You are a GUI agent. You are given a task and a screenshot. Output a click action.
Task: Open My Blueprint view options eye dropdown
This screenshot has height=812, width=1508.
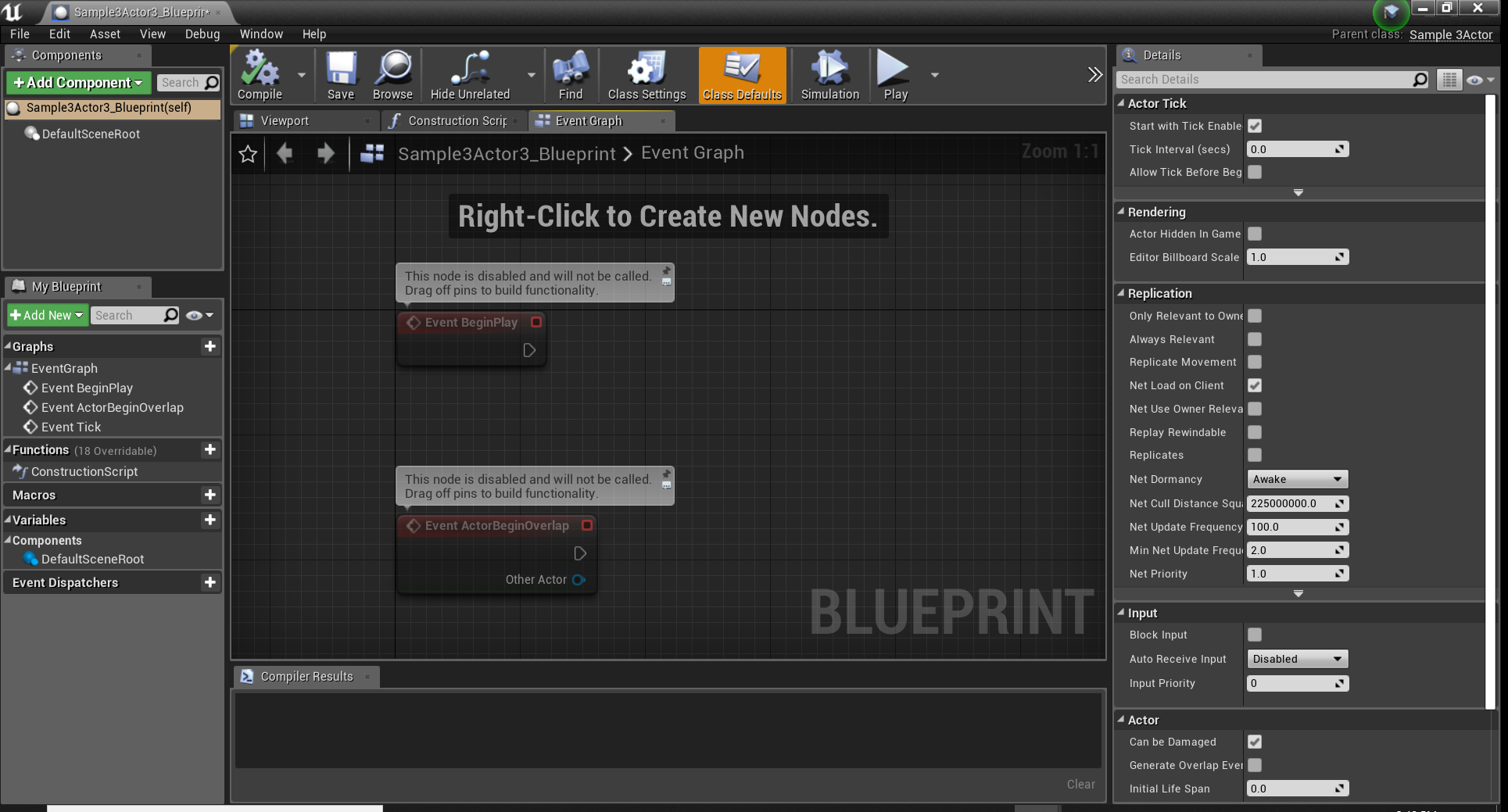point(199,315)
